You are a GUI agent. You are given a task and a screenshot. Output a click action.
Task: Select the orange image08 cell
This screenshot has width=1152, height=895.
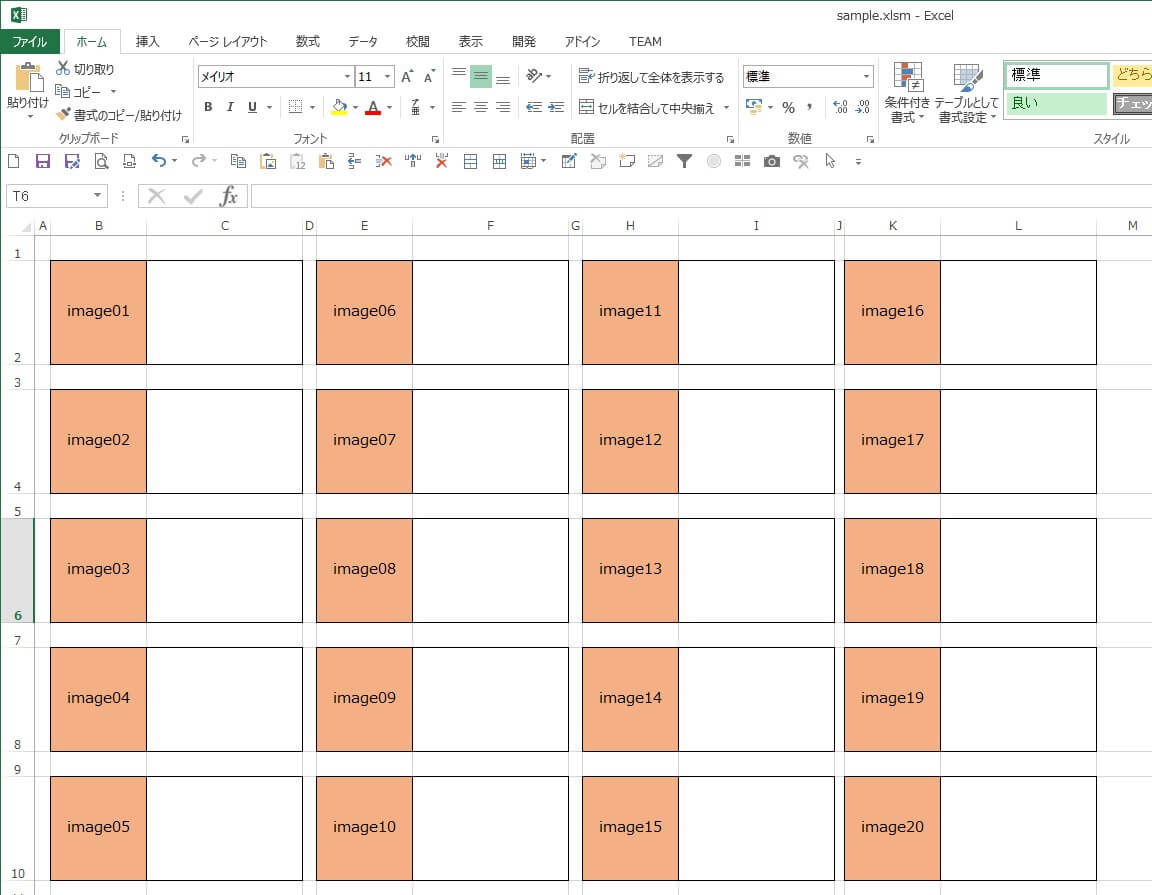tap(364, 570)
